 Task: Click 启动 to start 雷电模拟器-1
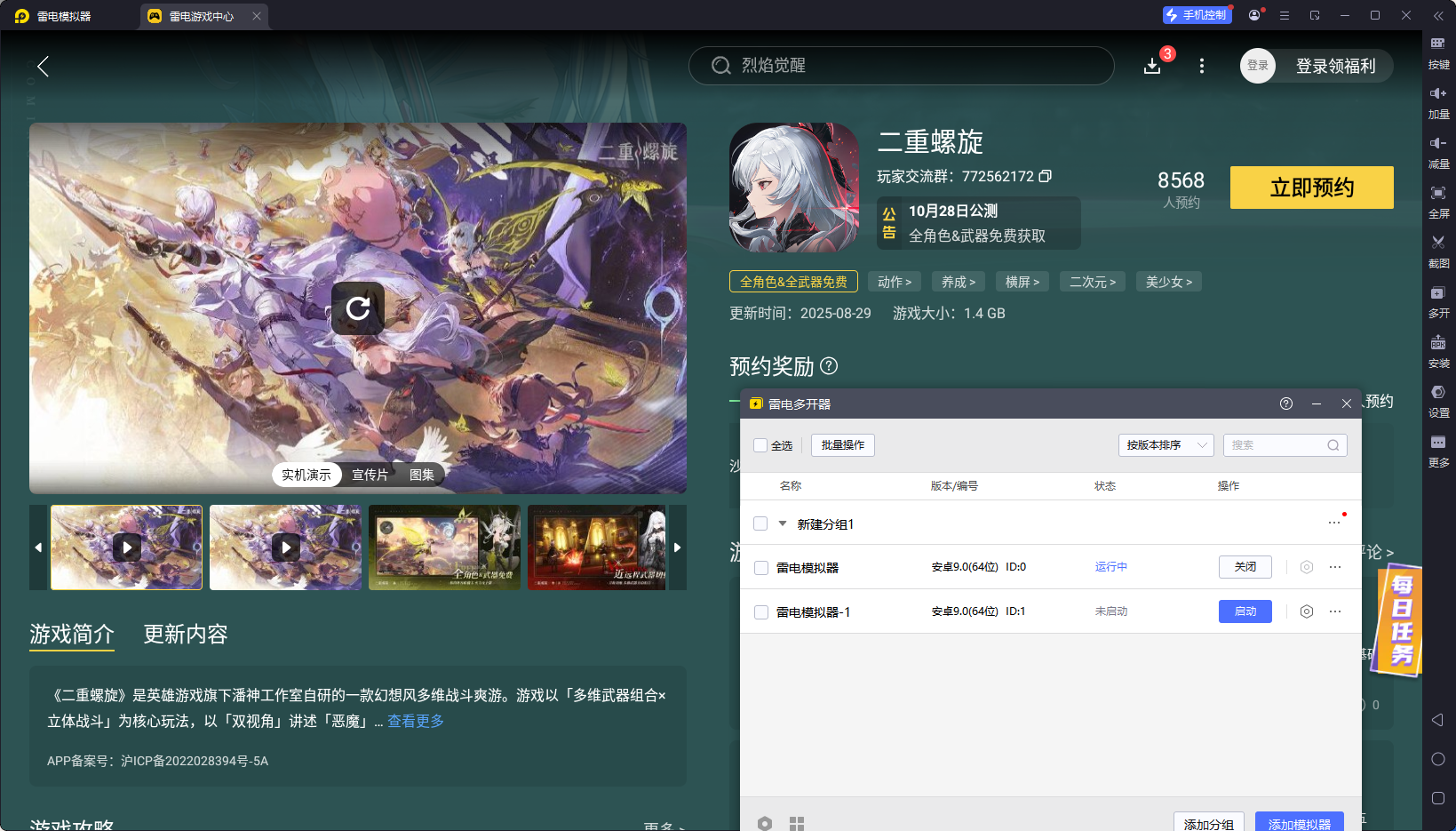pyautogui.click(x=1245, y=611)
